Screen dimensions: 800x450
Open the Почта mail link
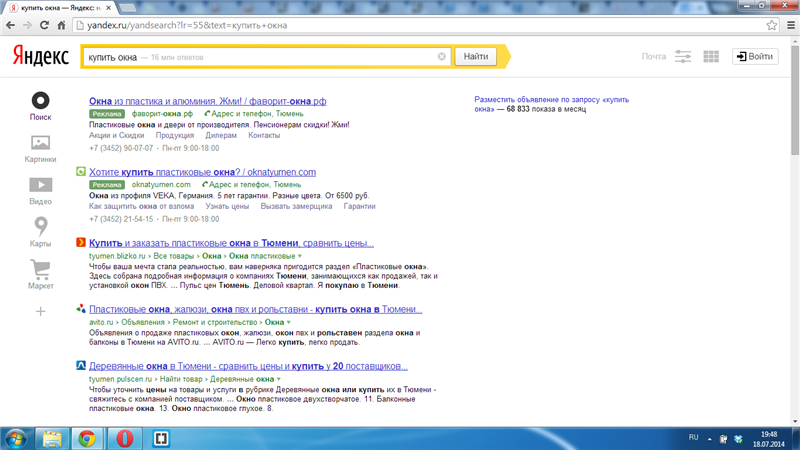(x=654, y=56)
